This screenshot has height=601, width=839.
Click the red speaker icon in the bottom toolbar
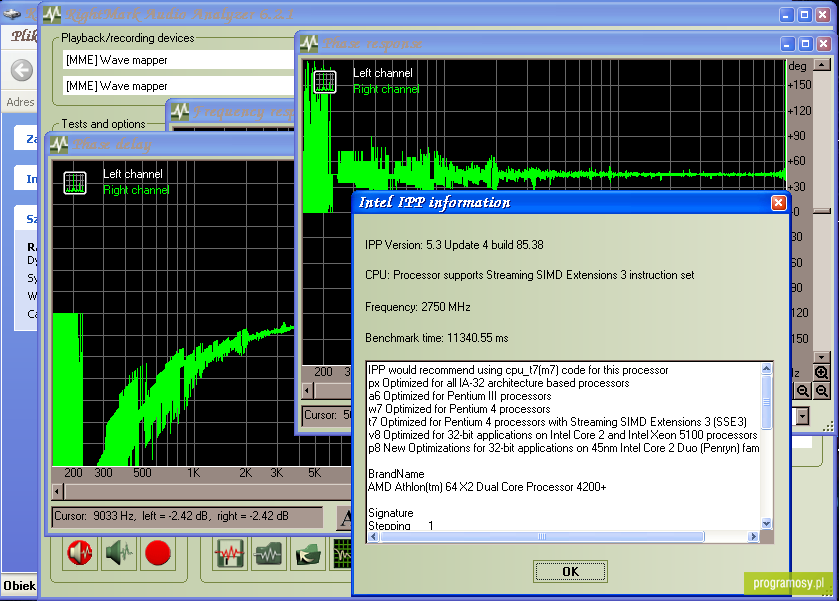[x=80, y=552]
